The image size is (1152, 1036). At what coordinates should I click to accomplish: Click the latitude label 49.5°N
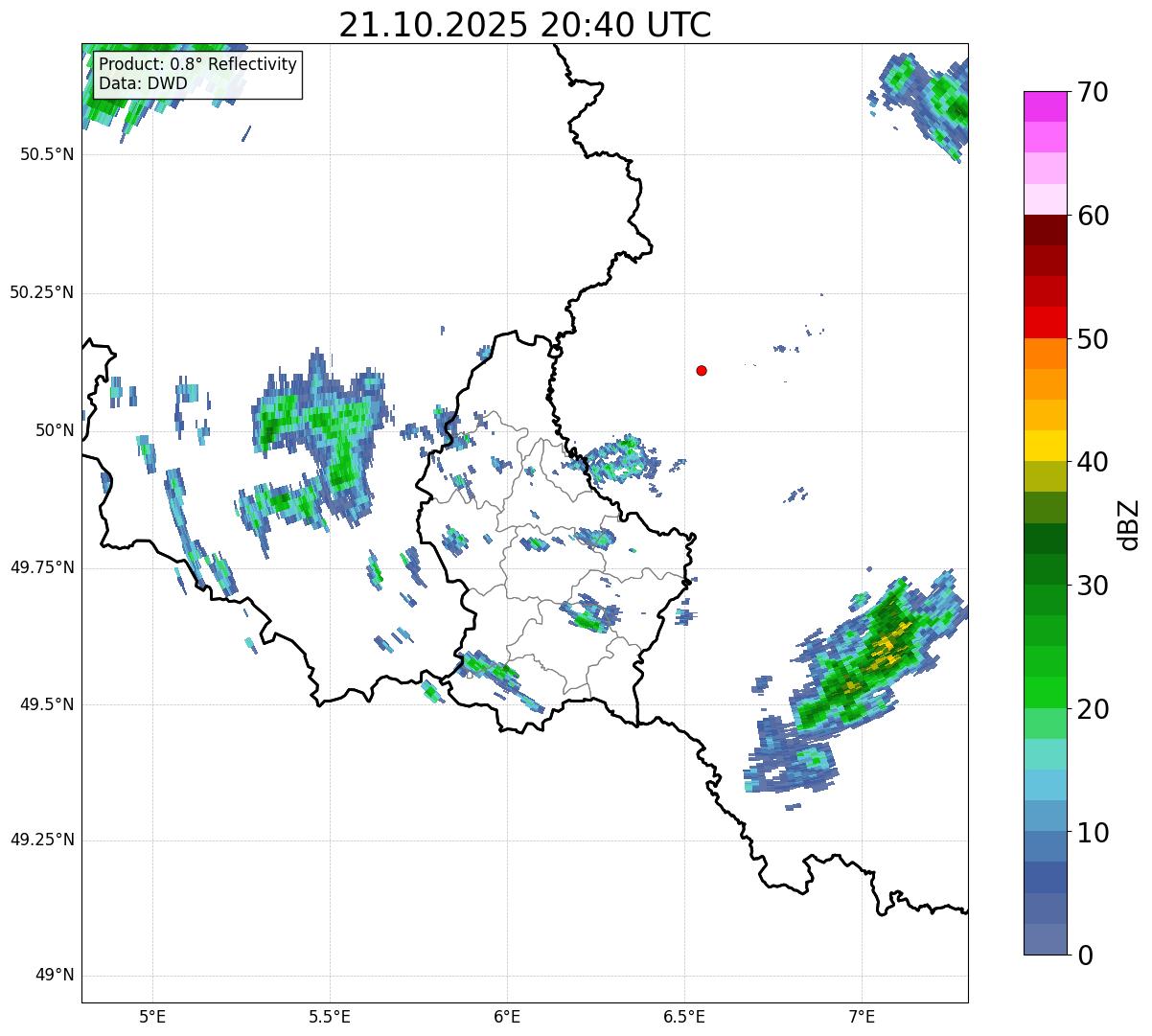pyautogui.click(x=47, y=704)
